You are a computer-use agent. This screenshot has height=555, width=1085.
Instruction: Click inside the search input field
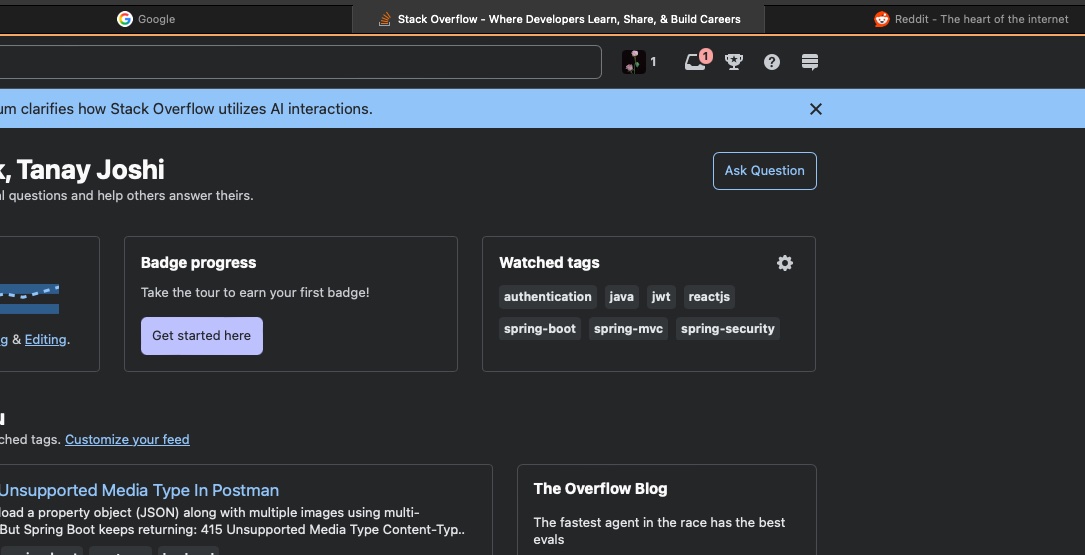(x=300, y=62)
